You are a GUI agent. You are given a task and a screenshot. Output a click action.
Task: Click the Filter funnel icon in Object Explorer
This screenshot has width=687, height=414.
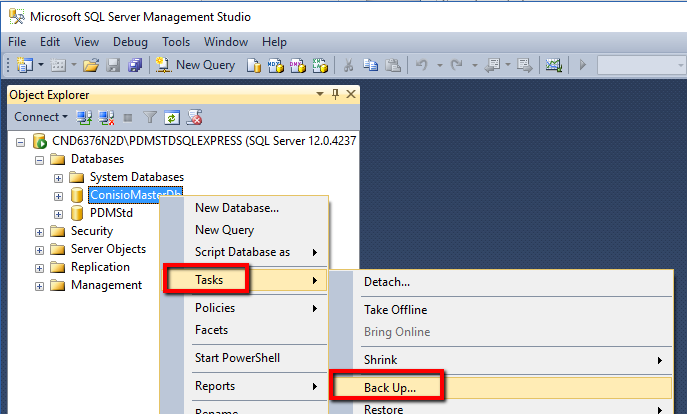click(x=150, y=117)
